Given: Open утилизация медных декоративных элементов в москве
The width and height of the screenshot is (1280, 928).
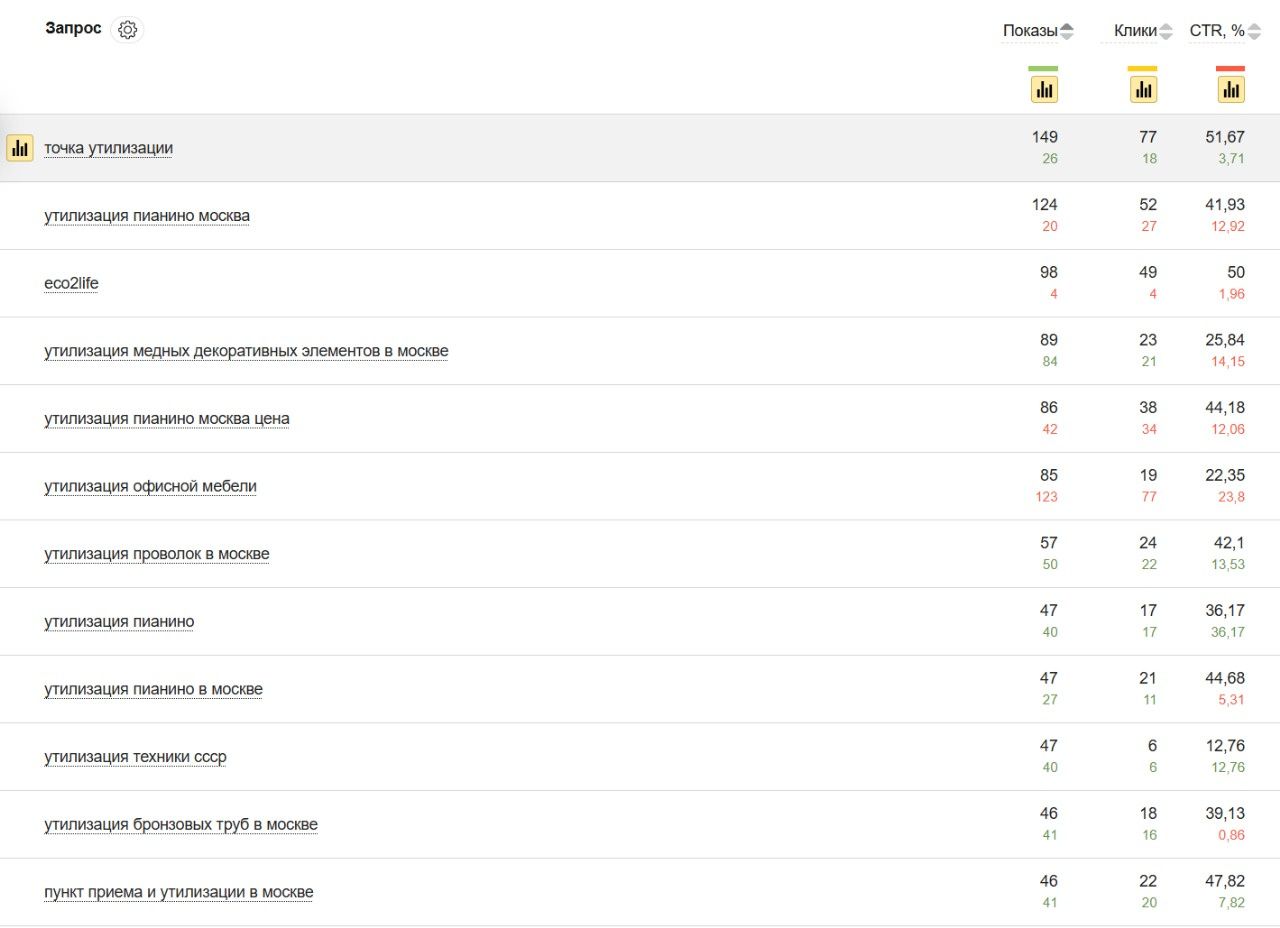Looking at the screenshot, I should click(246, 351).
